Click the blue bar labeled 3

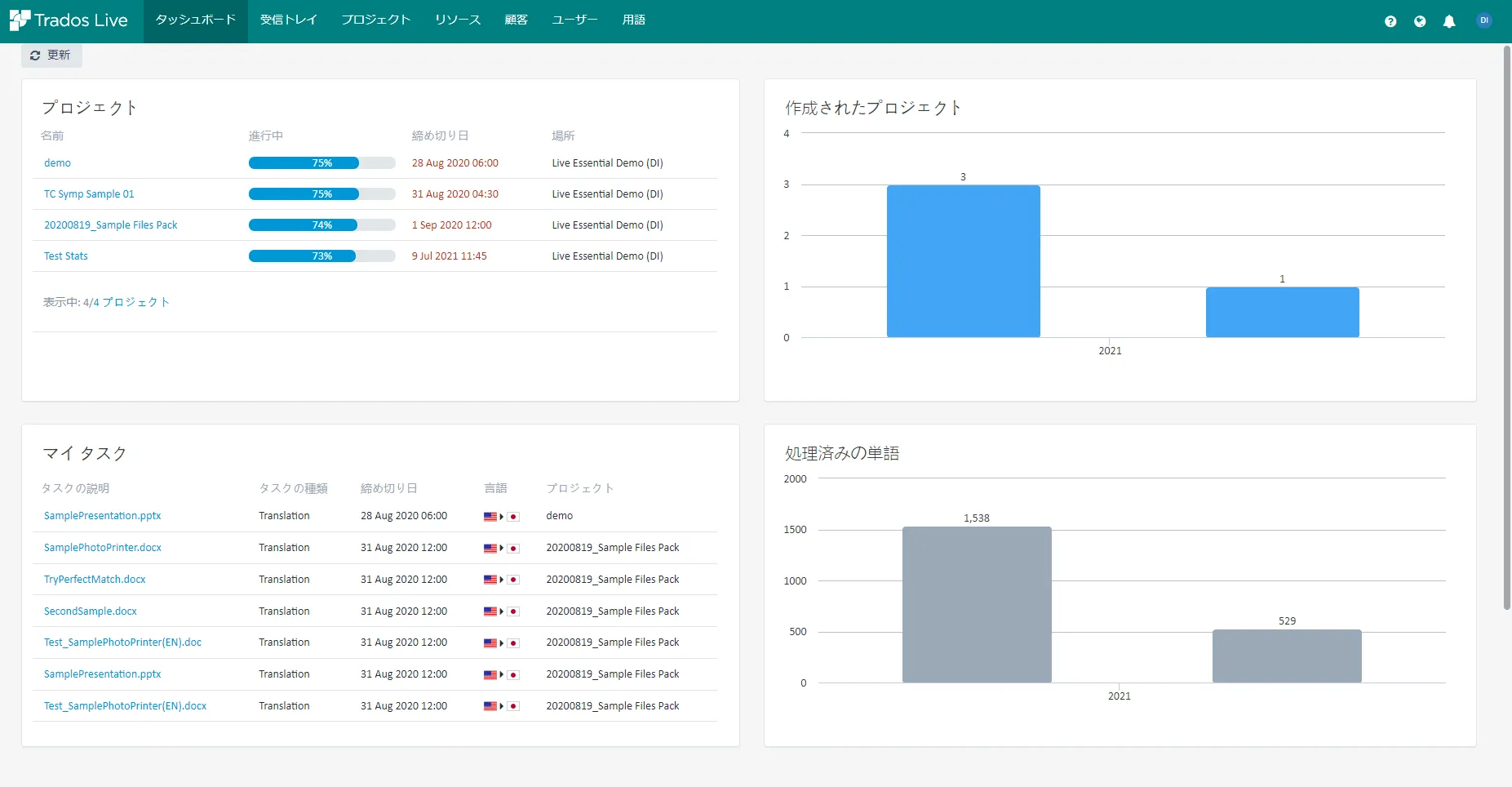click(964, 261)
